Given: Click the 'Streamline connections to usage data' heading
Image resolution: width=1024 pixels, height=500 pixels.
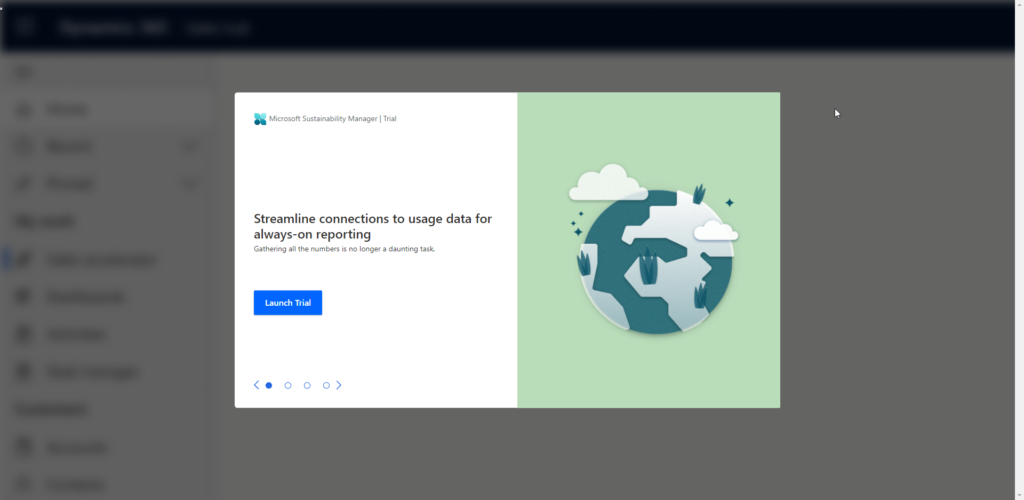Looking at the screenshot, I should pyautogui.click(x=373, y=227).
